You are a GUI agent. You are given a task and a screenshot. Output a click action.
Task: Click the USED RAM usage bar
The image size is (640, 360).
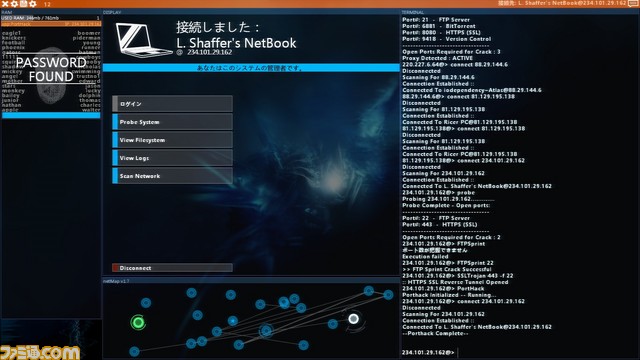51,18
